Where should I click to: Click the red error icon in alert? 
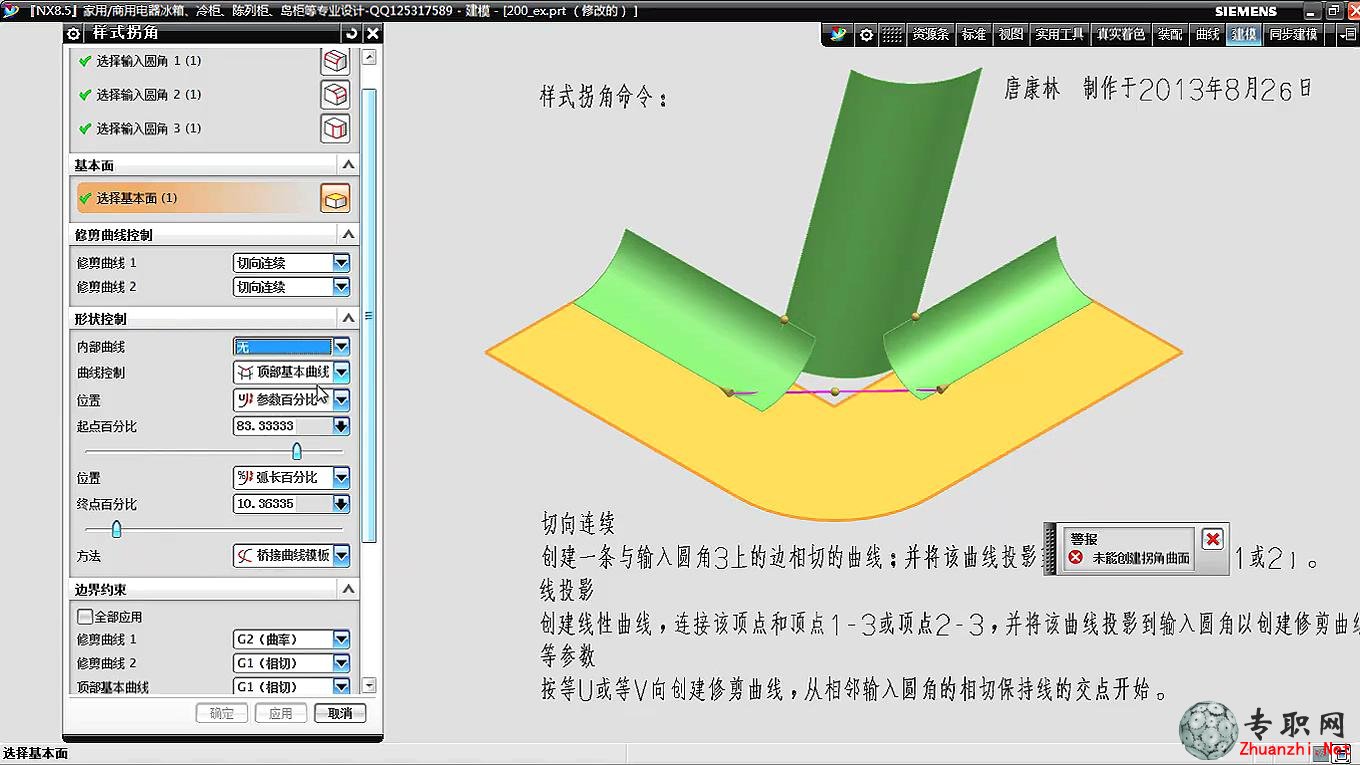pos(1076,558)
